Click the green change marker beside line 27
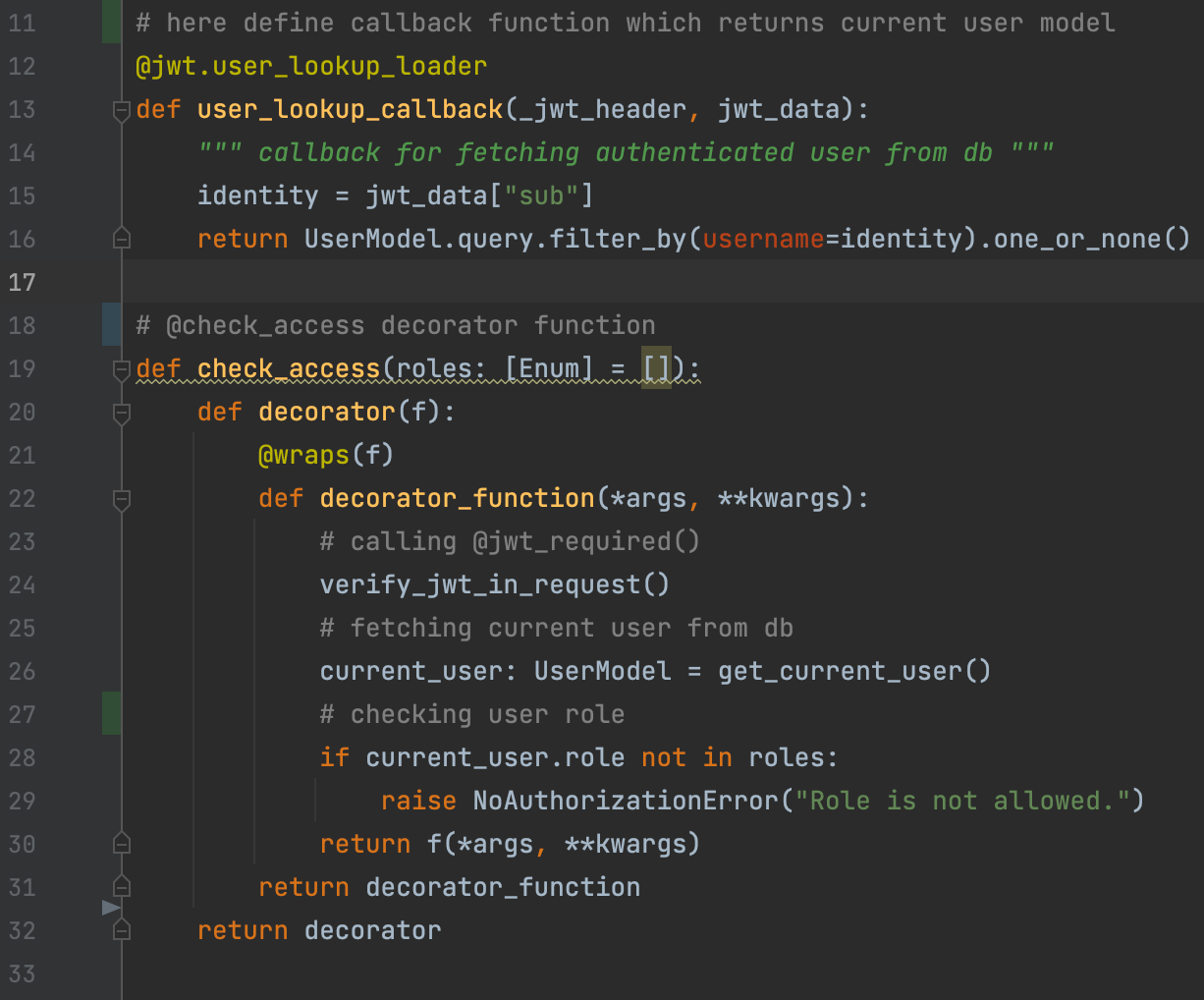 coord(111,714)
